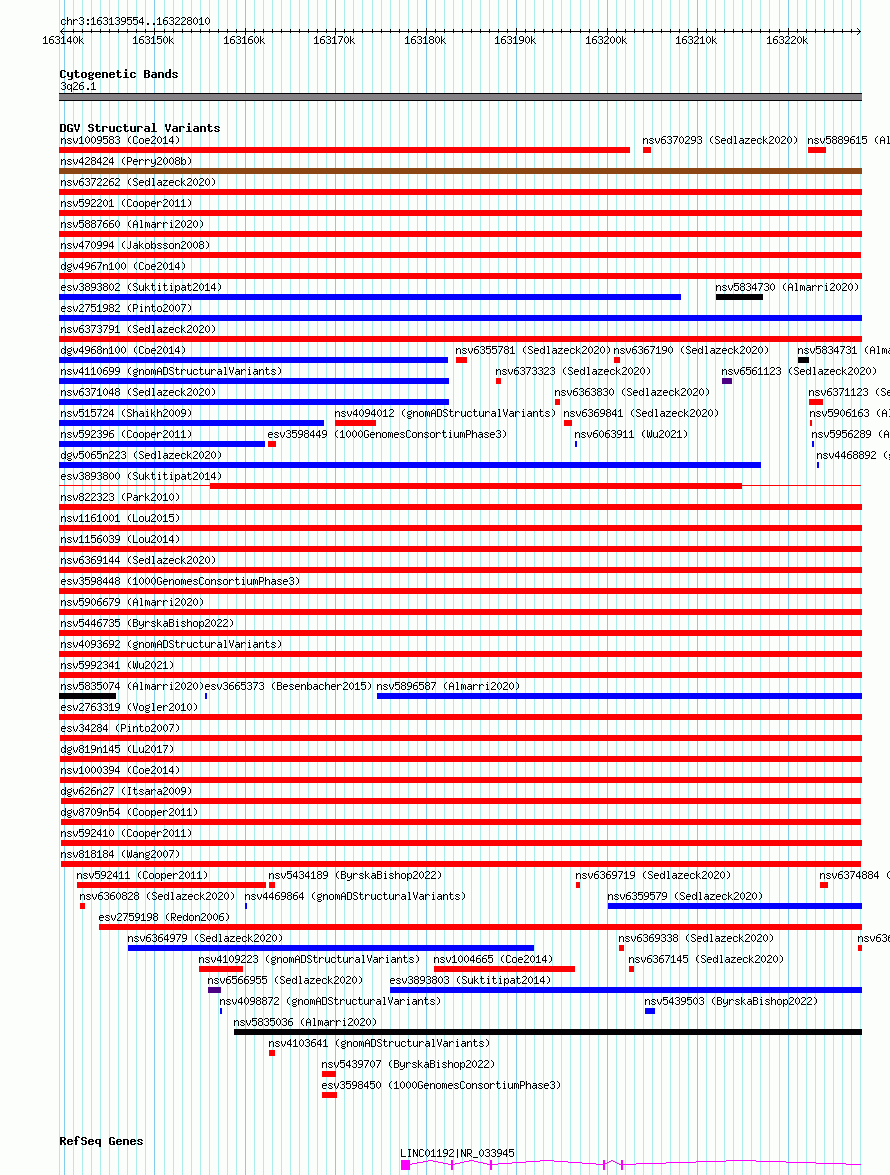The height and width of the screenshot is (1175, 890).
Task: Select nsv822323 (Park2010) label
Action: (120, 497)
